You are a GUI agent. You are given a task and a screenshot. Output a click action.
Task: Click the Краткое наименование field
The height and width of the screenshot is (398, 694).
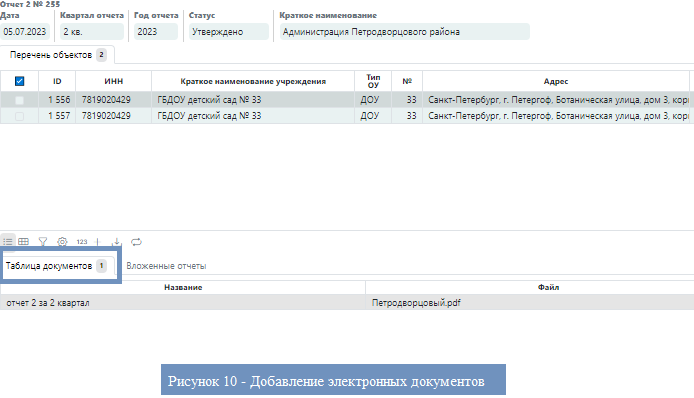click(x=405, y=32)
